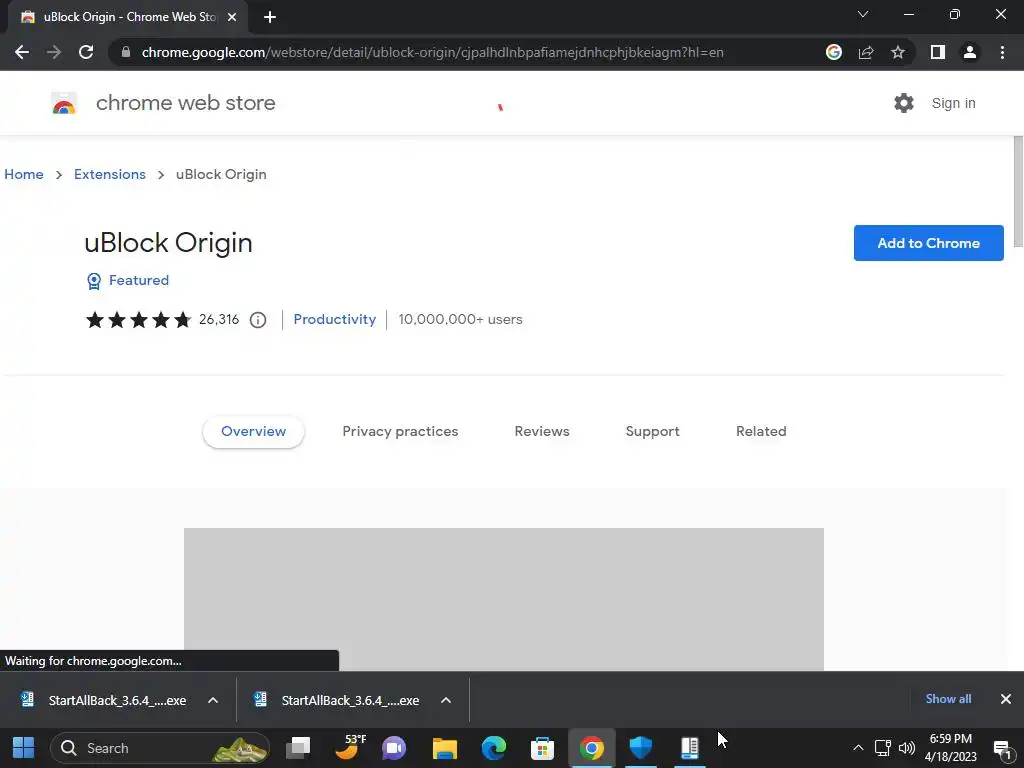The width and height of the screenshot is (1024, 768).
Task: Click the forward navigation arrow
Action: click(x=54, y=52)
